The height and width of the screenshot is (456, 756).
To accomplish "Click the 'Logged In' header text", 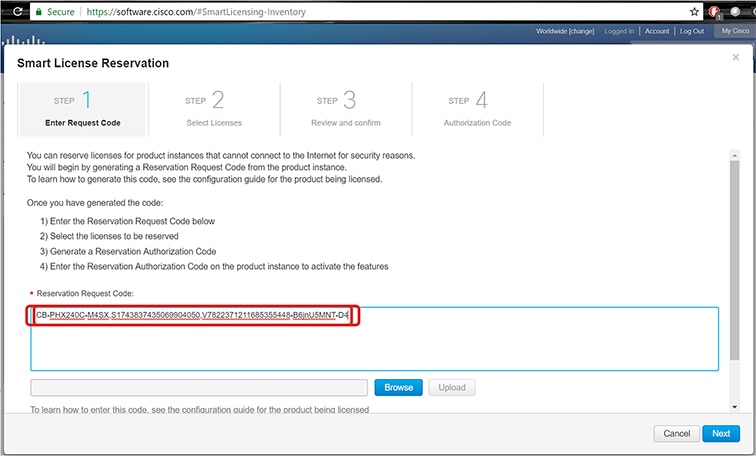I will [x=619, y=31].
